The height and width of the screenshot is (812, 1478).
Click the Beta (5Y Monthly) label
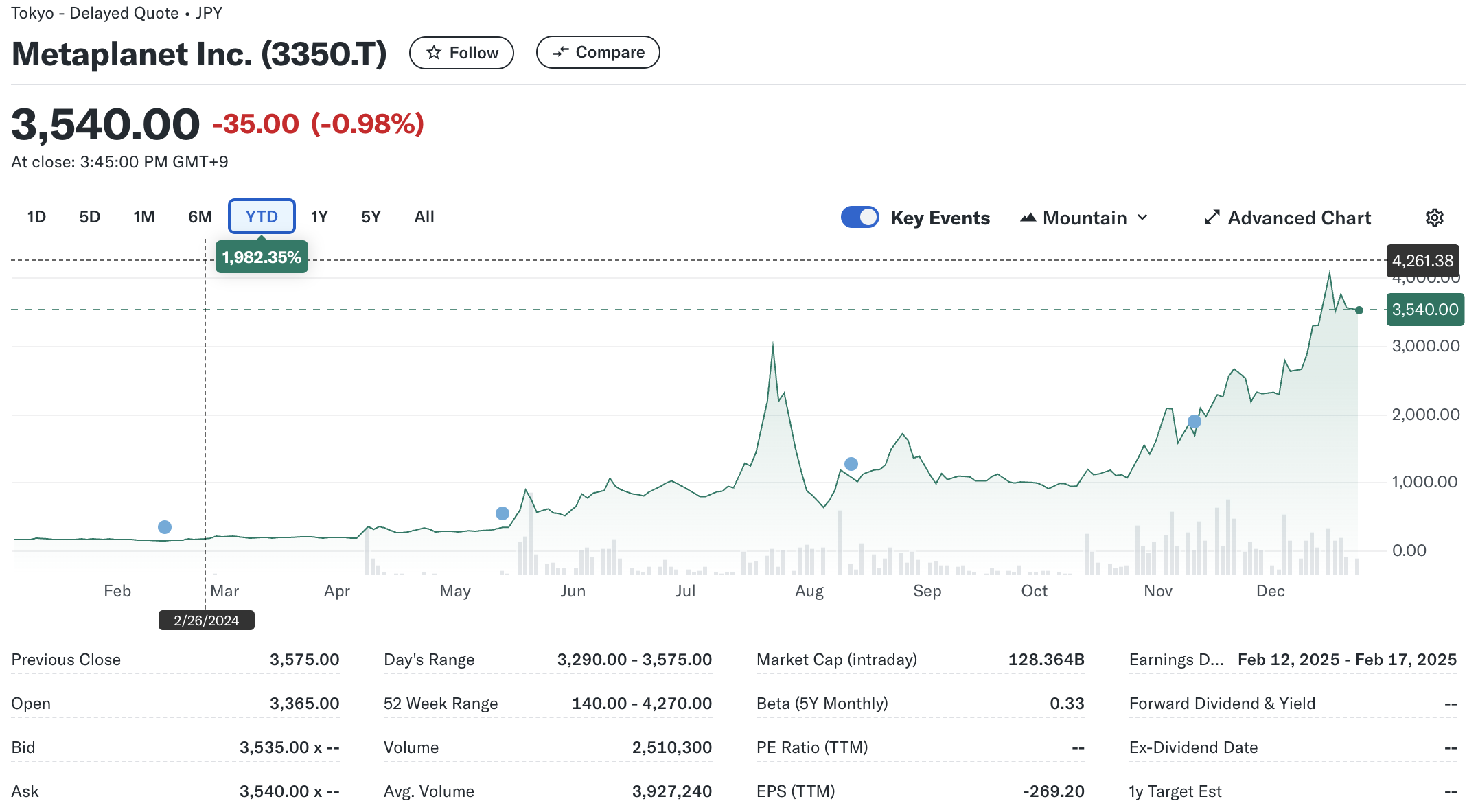click(822, 704)
